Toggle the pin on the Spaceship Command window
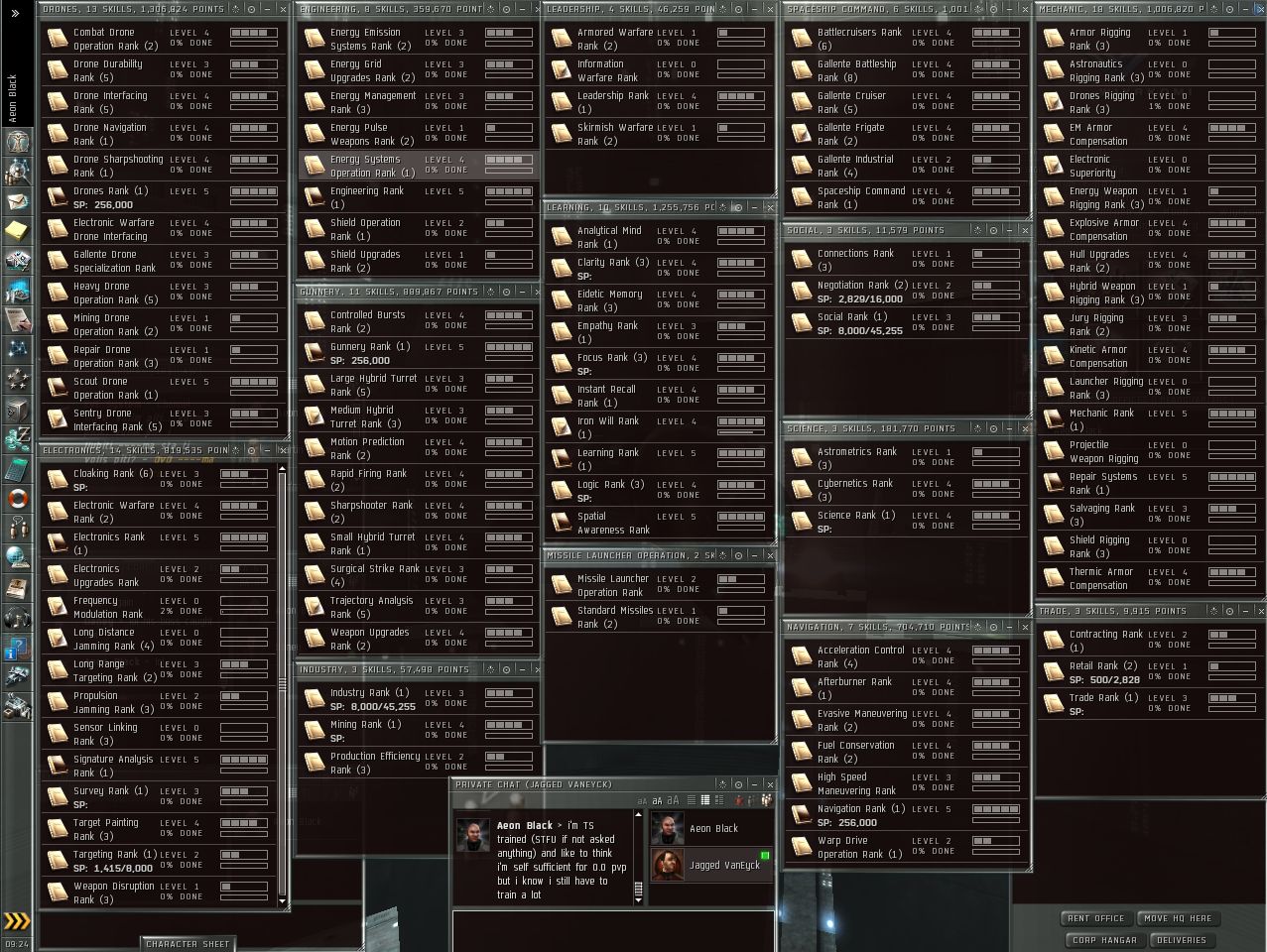The image size is (1267, 952). coord(993,9)
